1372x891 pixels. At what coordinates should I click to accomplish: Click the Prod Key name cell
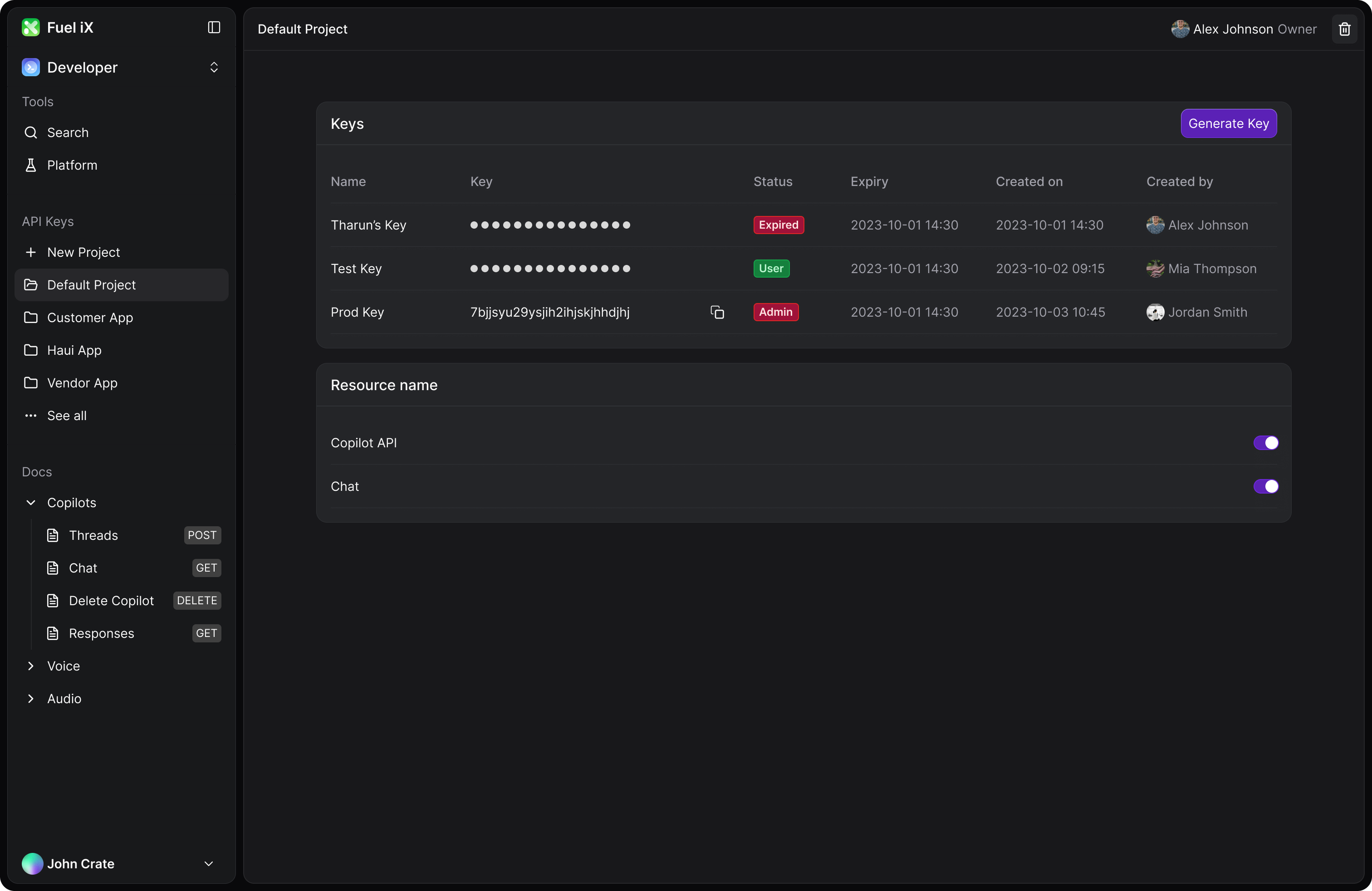(x=358, y=313)
